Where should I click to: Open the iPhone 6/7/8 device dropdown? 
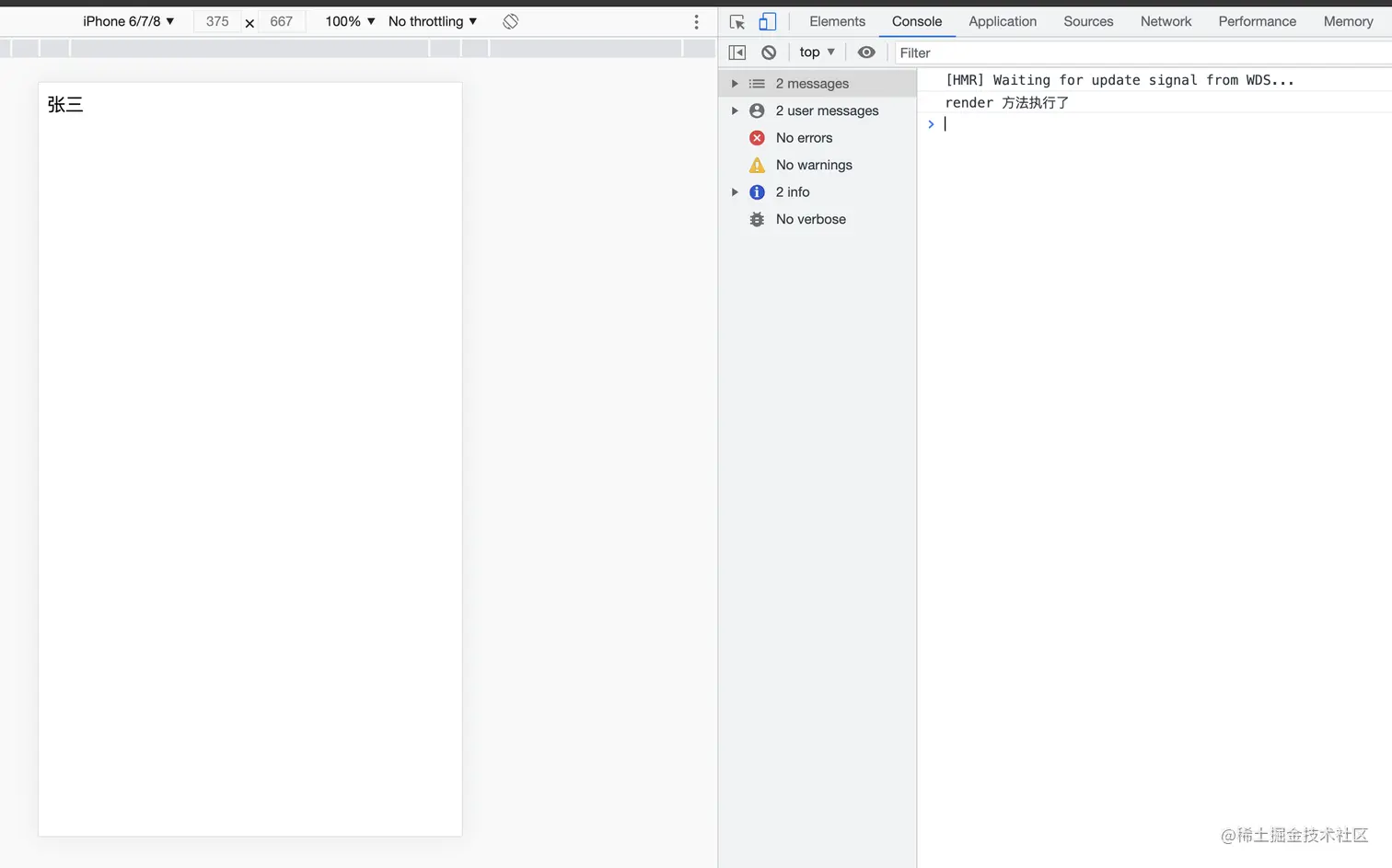129,21
